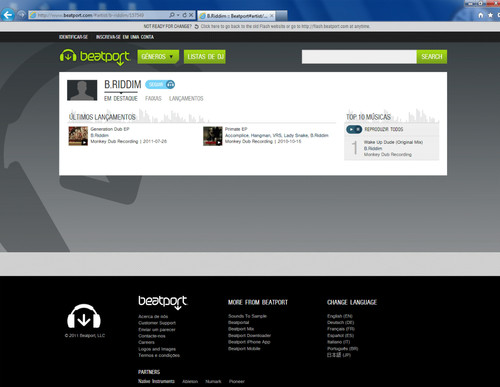Refresh the page from the address bar
Image resolution: width=500 pixels, height=387 pixels.
[185, 15]
